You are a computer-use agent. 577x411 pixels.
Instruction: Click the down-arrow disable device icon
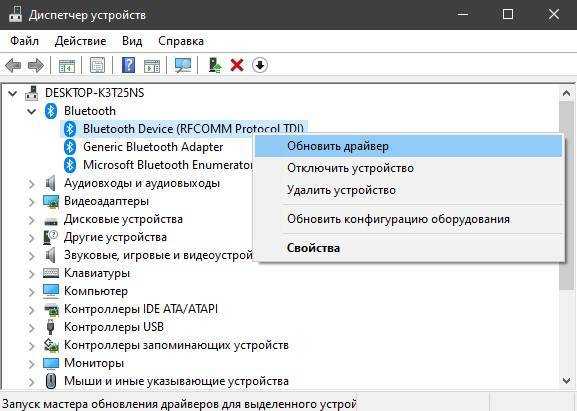click(x=260, y=65)
